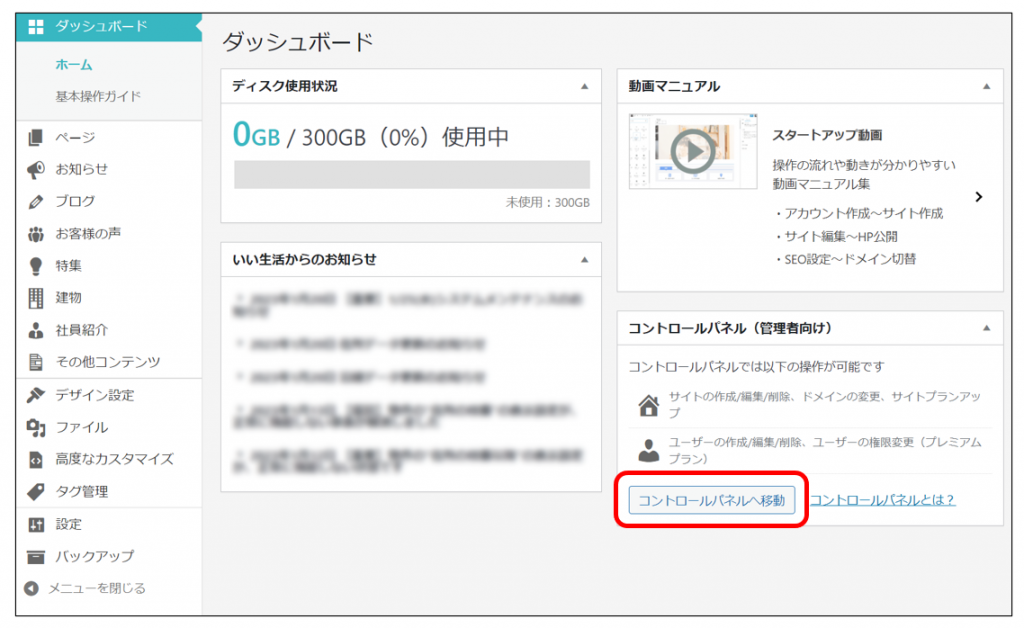Image resolution: width=1024 pixels, height=628 pixels.
Task: Click next arrow in 動画マニュアル panel
Action: coord(979,197)
